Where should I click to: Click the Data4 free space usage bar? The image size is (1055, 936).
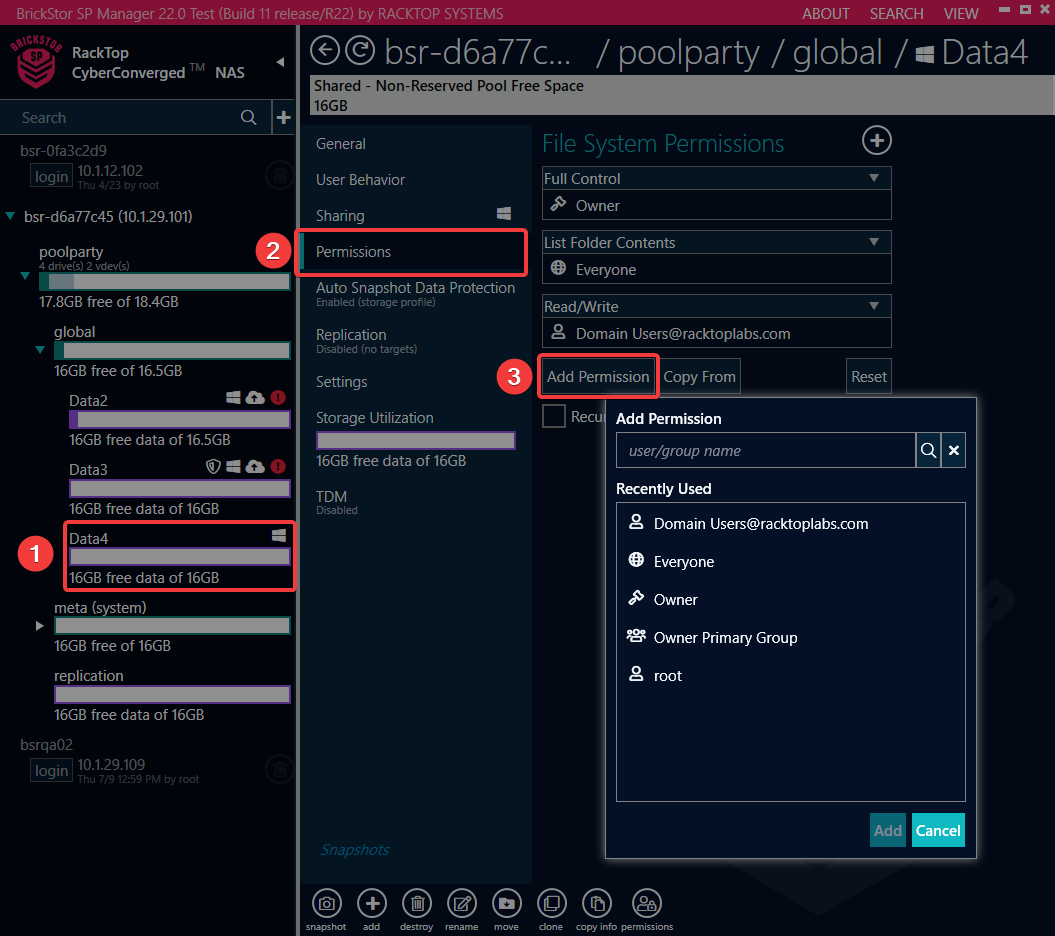(179, 557)
